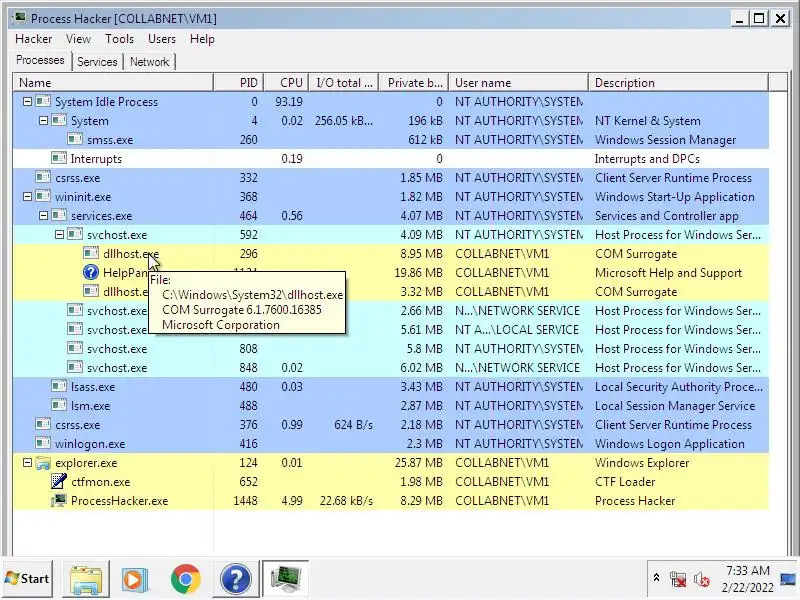The width and height of the screenshot is (800, 600).
Task: Click the ctfmon.exe pen icon
Action: point(59,481)
